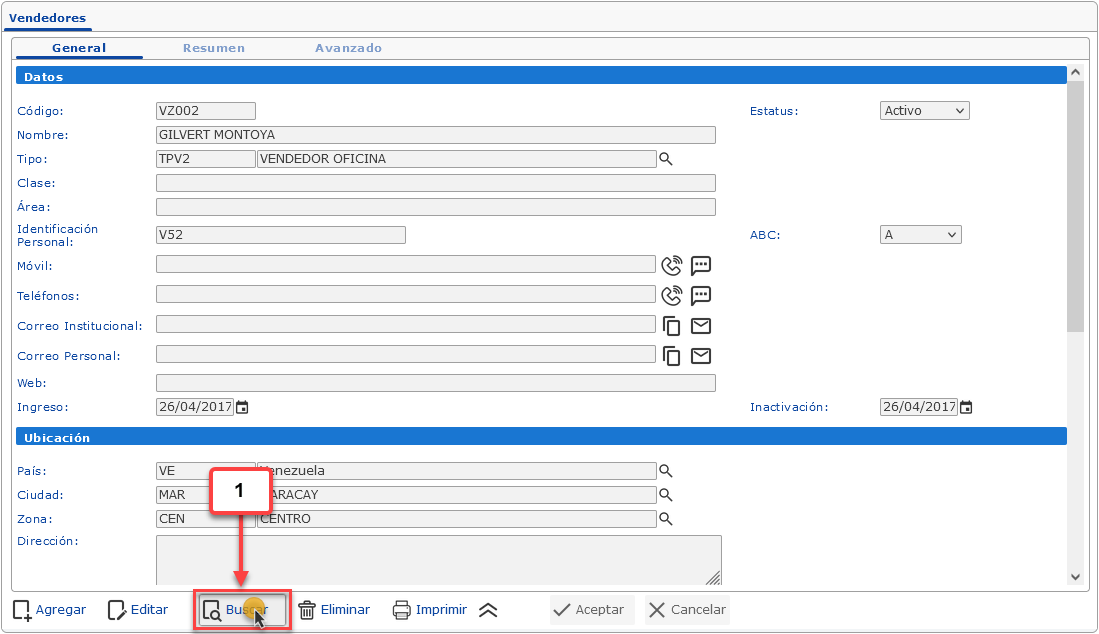Copy the Correo Institucional address
Viewport: 1099px width, 634px height.
pos(672,326)
